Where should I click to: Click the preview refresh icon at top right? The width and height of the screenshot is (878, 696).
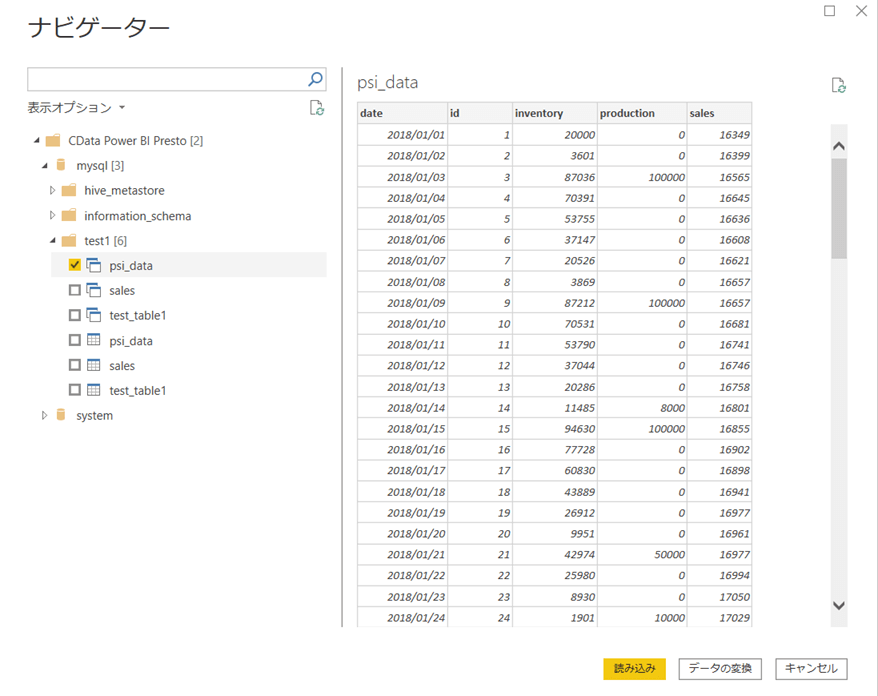pyautogui.click(x=839, y=85)
